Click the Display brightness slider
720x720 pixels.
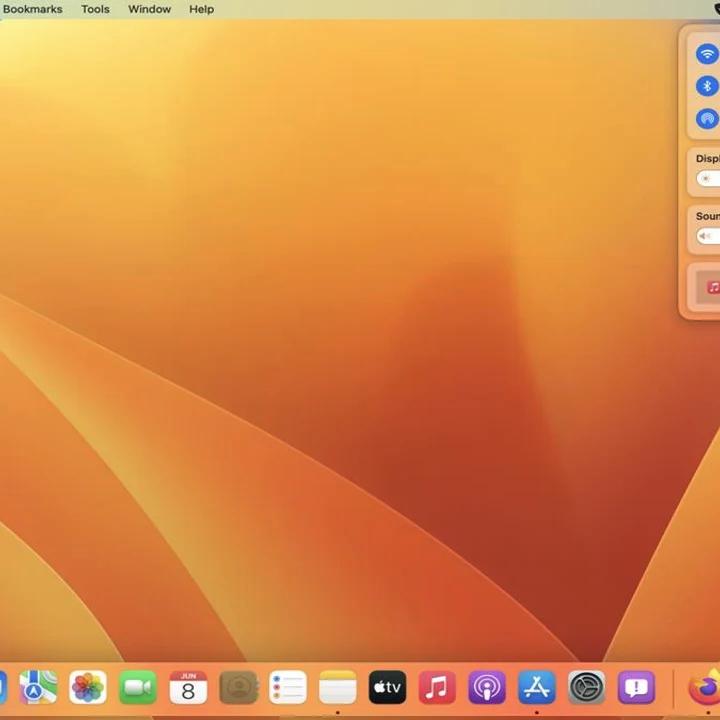[x=708, y=179]
